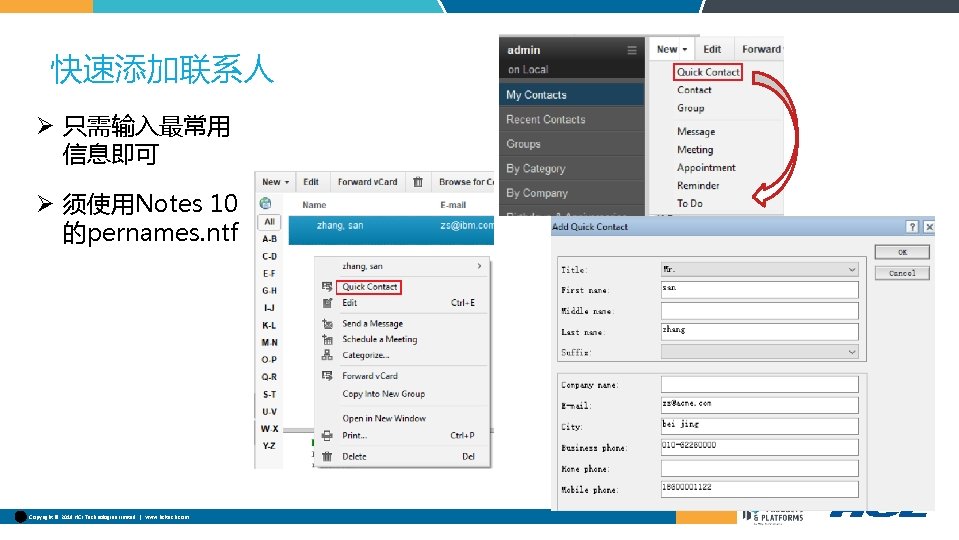Viewport: 959px width, 540px height.
Task: Click Forward button in top toolbar
Action: coord(761,49)
